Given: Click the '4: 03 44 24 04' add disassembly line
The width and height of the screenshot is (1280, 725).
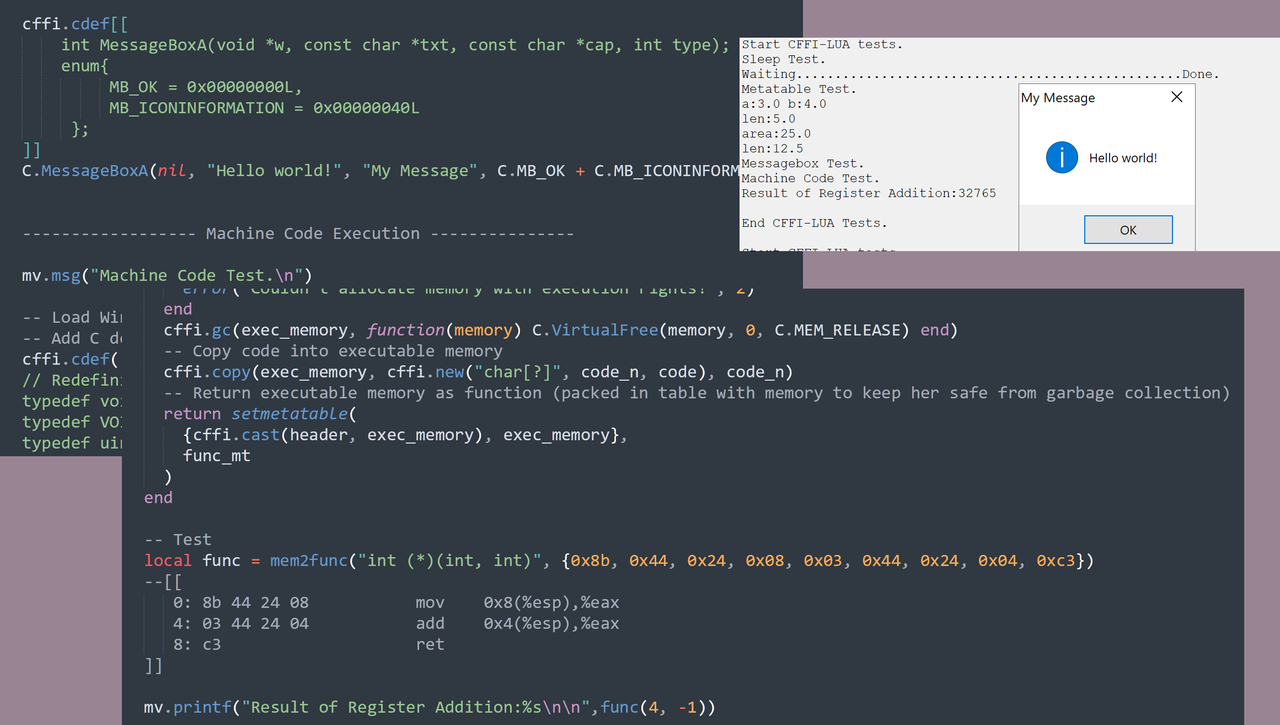Looking at the screenshot, I should pyautogui.click(x=396, y=624).
